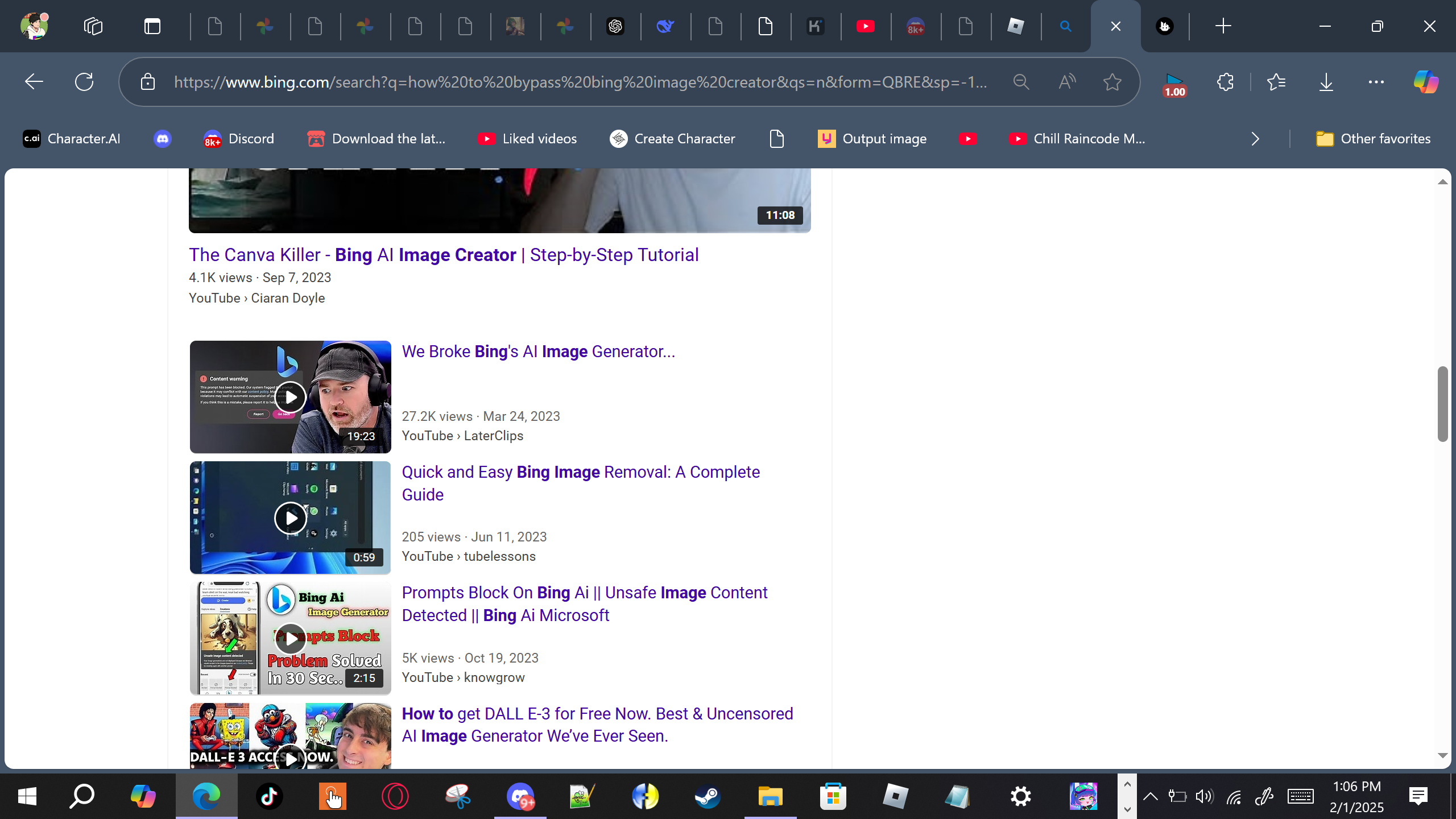Click the back navigation arrow

point(34,82)
